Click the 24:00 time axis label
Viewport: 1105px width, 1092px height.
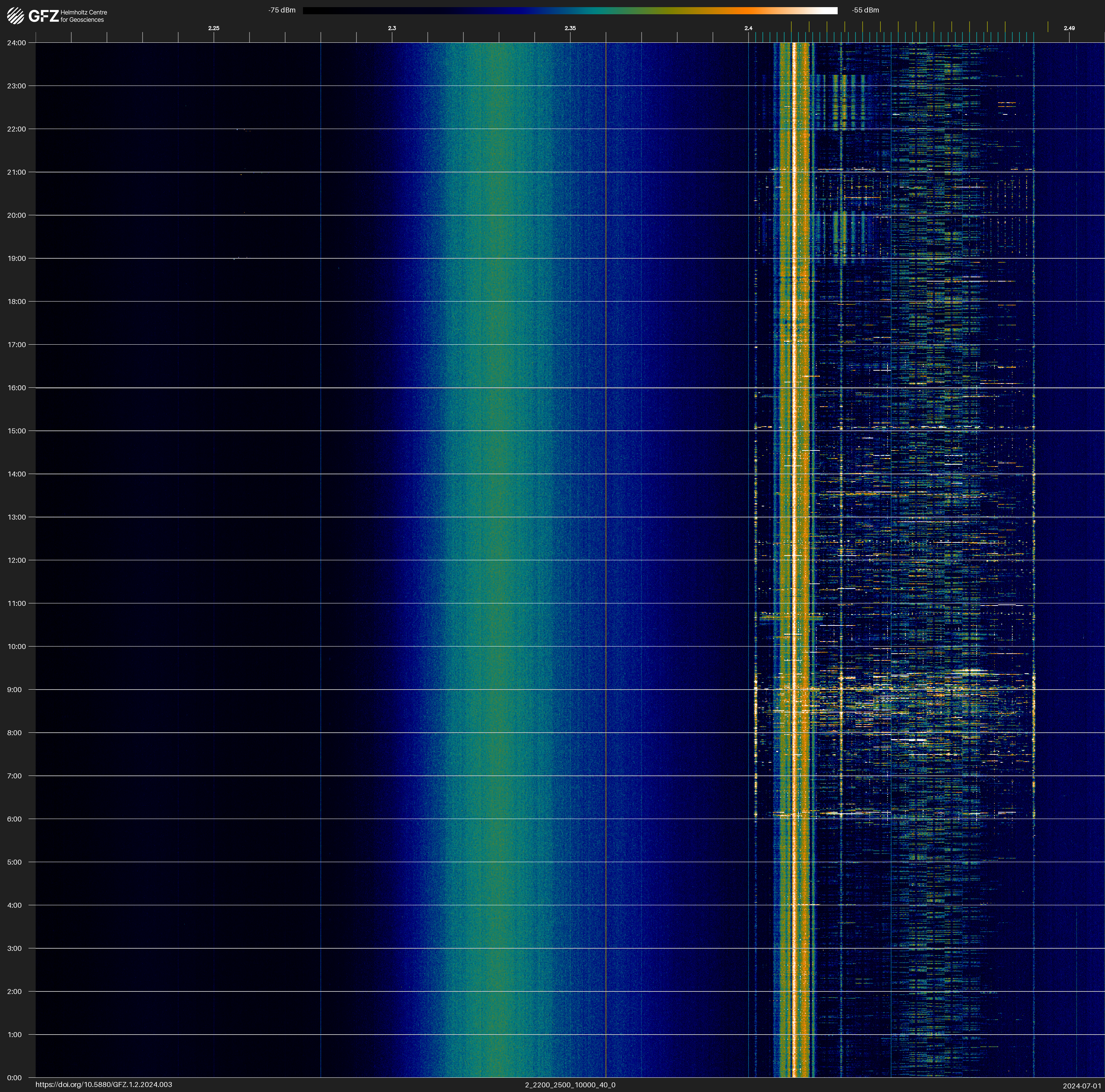pos(17,43)
